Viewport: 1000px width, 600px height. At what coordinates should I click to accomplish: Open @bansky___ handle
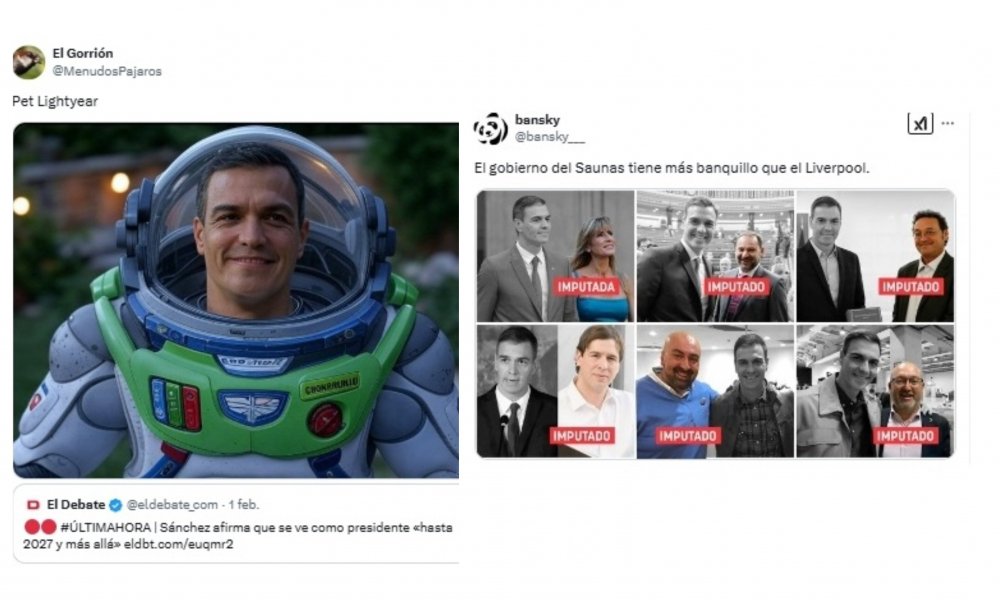550,136
